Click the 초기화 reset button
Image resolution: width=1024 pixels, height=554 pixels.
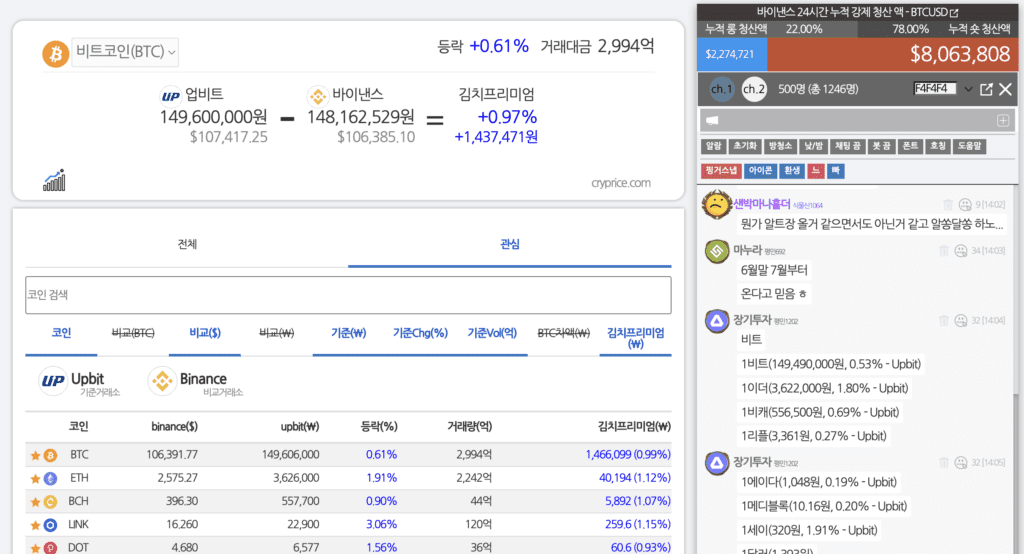(x=745, y=146)
